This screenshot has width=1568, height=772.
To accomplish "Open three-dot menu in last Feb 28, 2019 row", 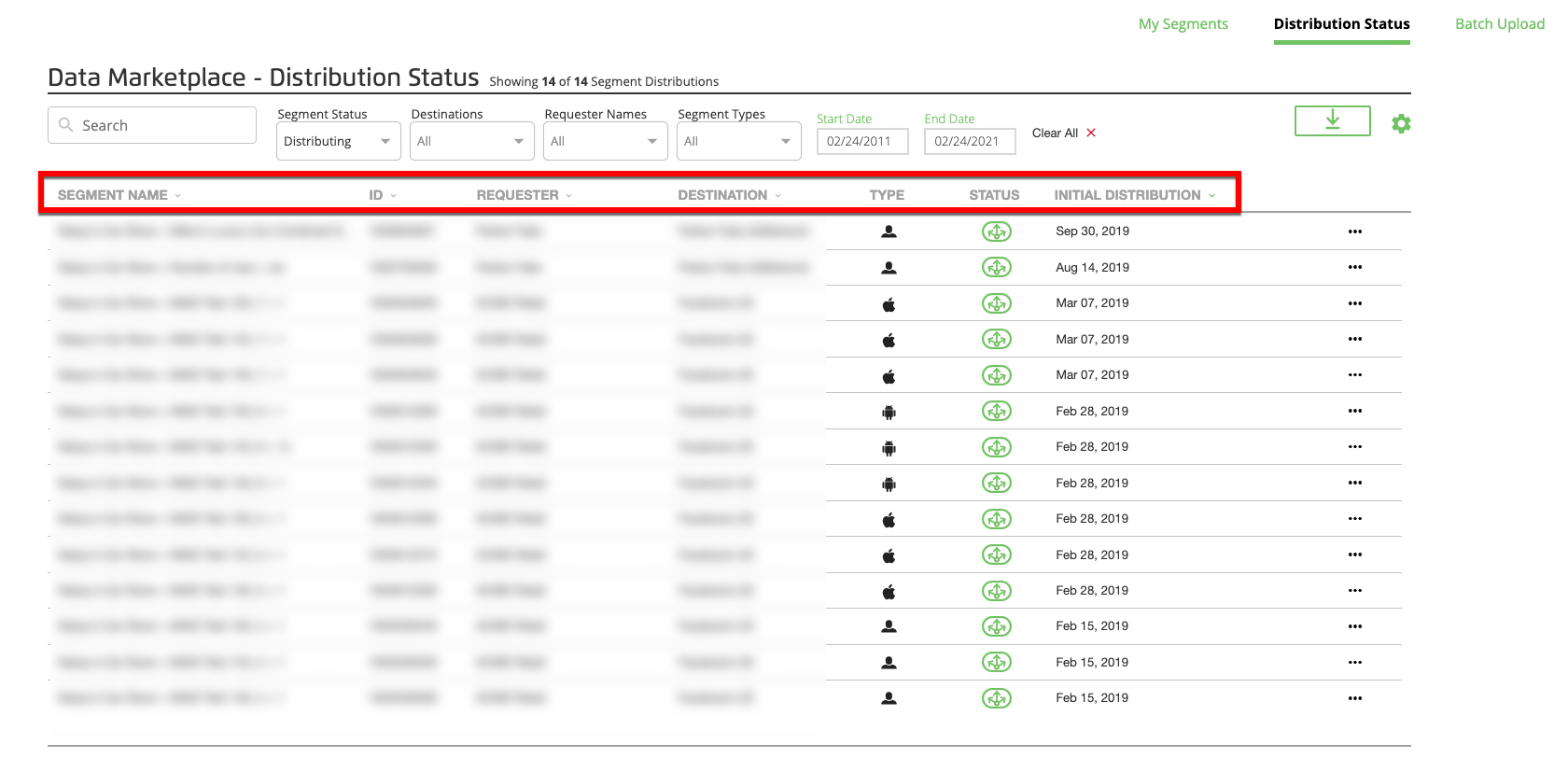I will pos(1355,590).
